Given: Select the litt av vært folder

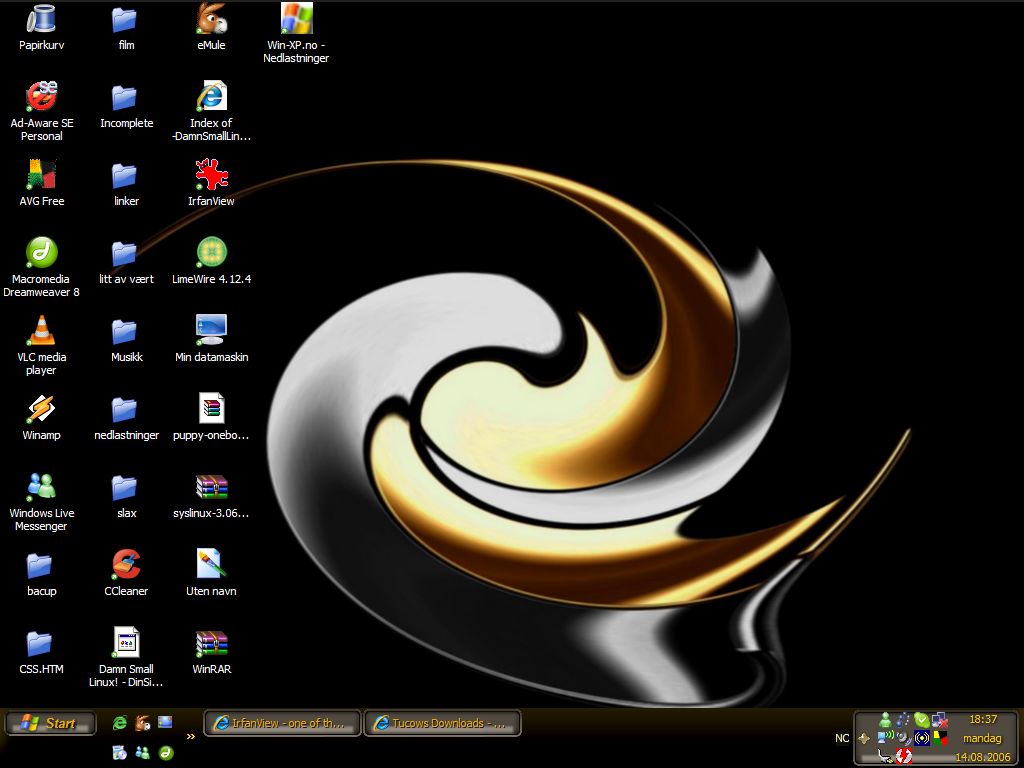Looking at the screenshot, I should (126, 261).
